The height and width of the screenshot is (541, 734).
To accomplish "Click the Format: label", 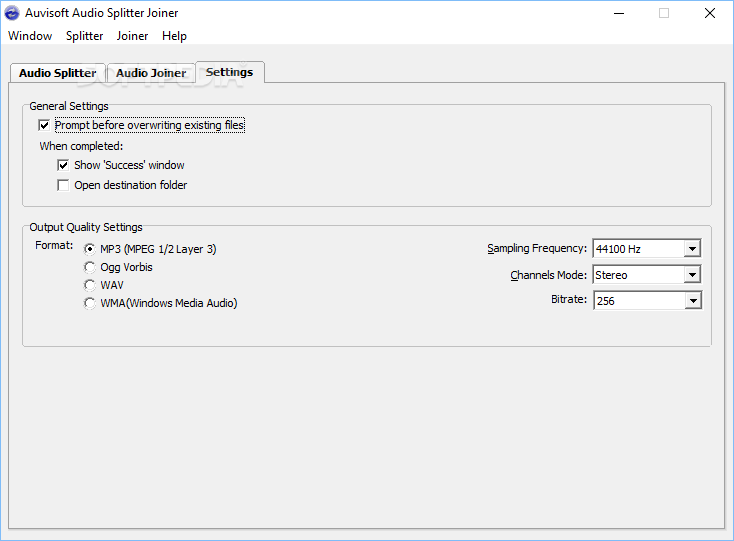I will (54, 245).
